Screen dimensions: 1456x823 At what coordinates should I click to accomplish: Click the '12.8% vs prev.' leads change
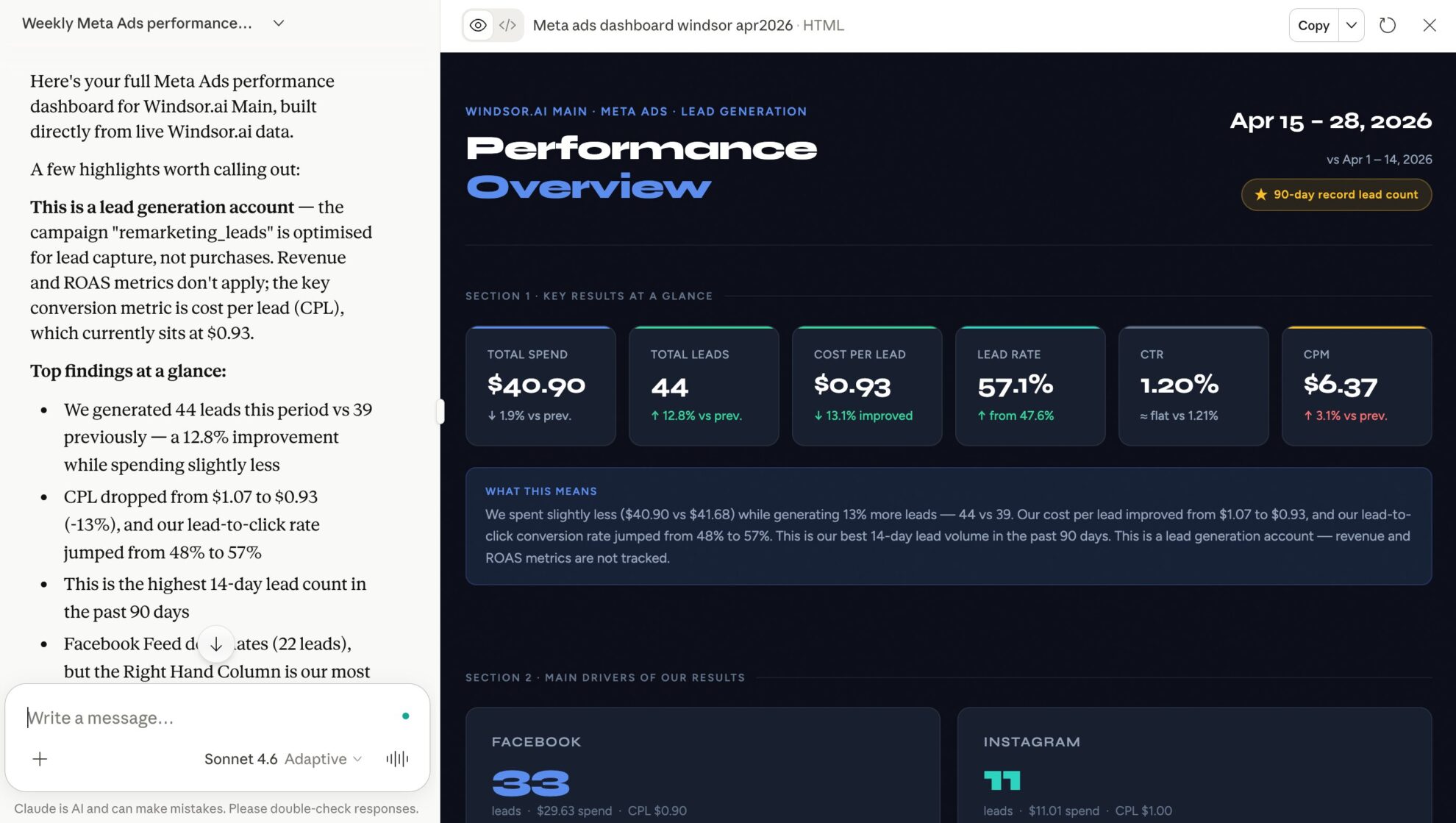(x=696, y=416)
